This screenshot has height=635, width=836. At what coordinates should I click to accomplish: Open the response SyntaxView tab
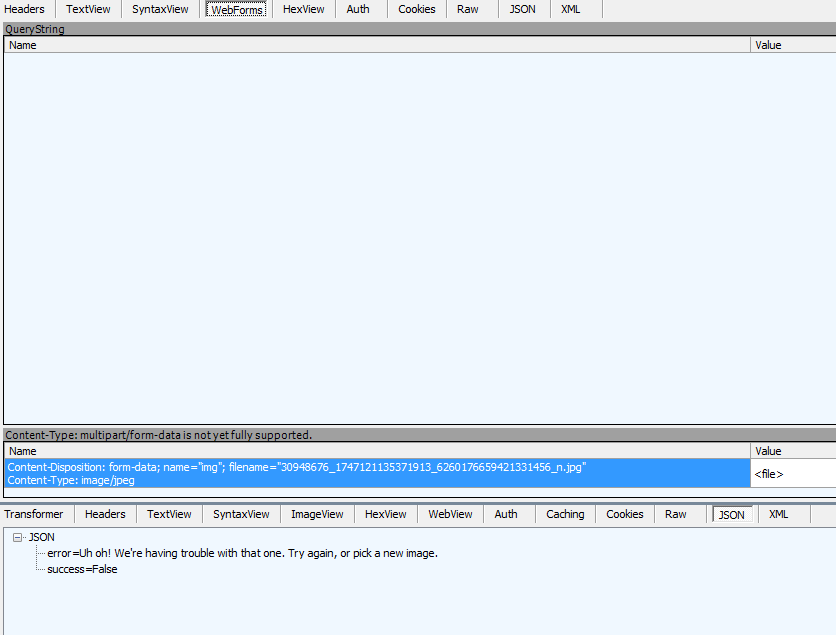click(x=241, y=514)
